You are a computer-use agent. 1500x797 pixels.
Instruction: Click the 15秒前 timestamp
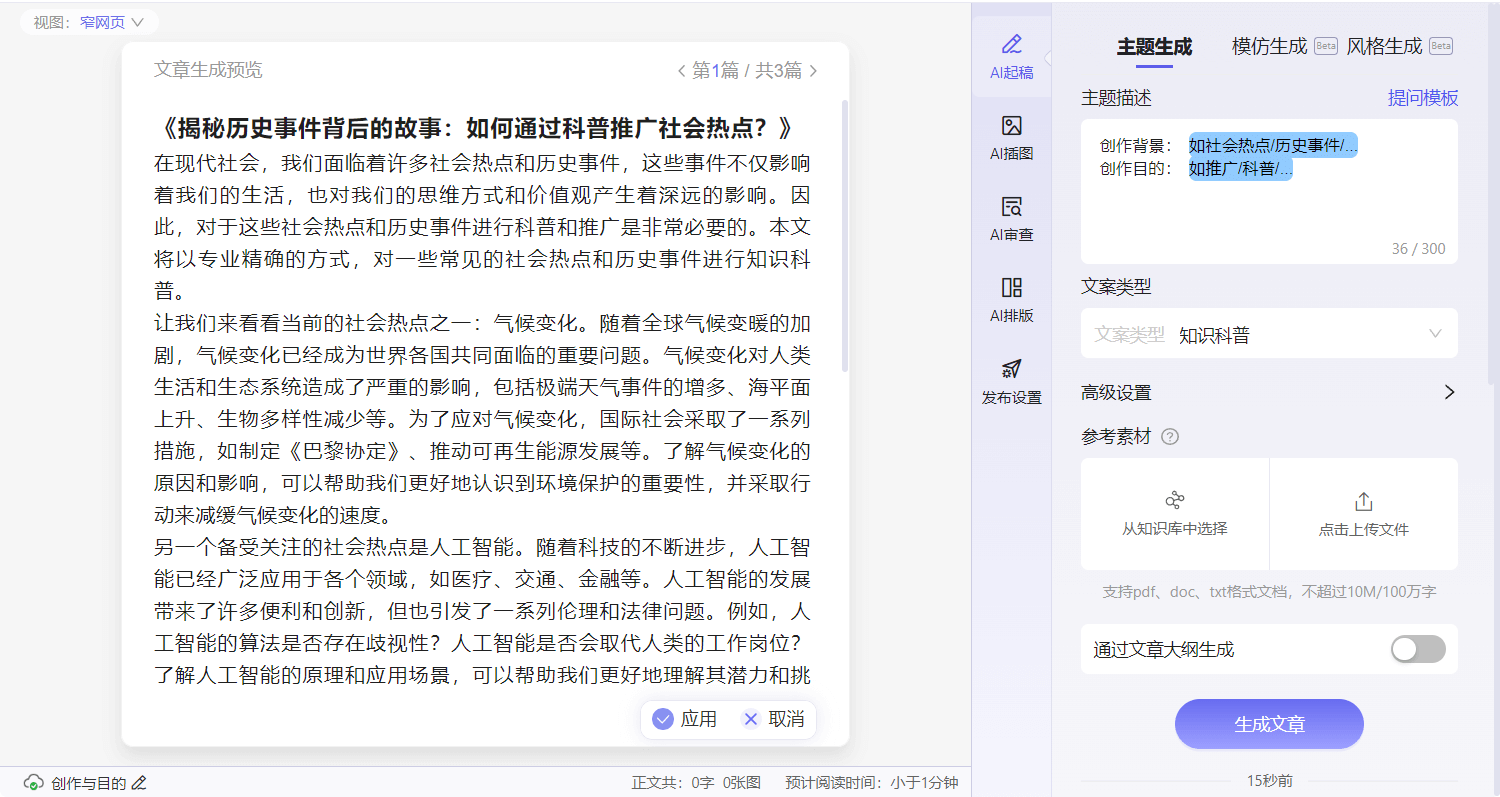click(1269, 781)
